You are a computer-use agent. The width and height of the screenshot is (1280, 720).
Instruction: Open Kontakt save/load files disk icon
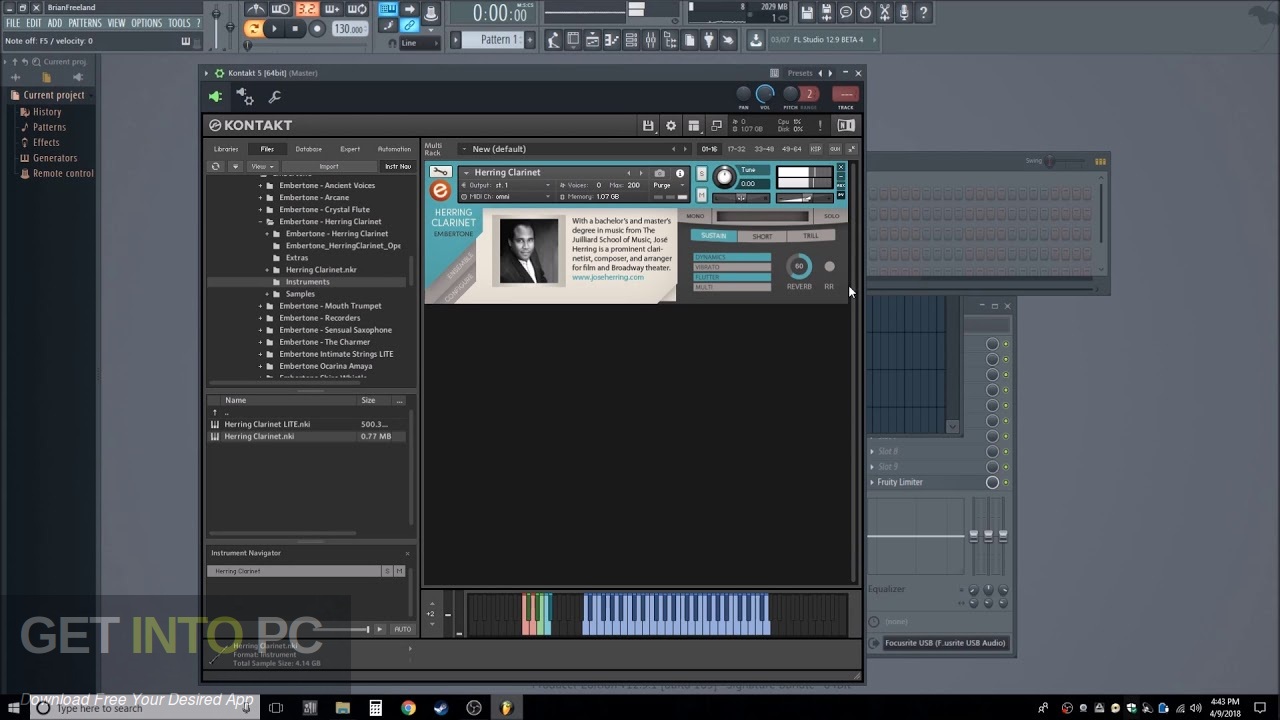point(648,125)
